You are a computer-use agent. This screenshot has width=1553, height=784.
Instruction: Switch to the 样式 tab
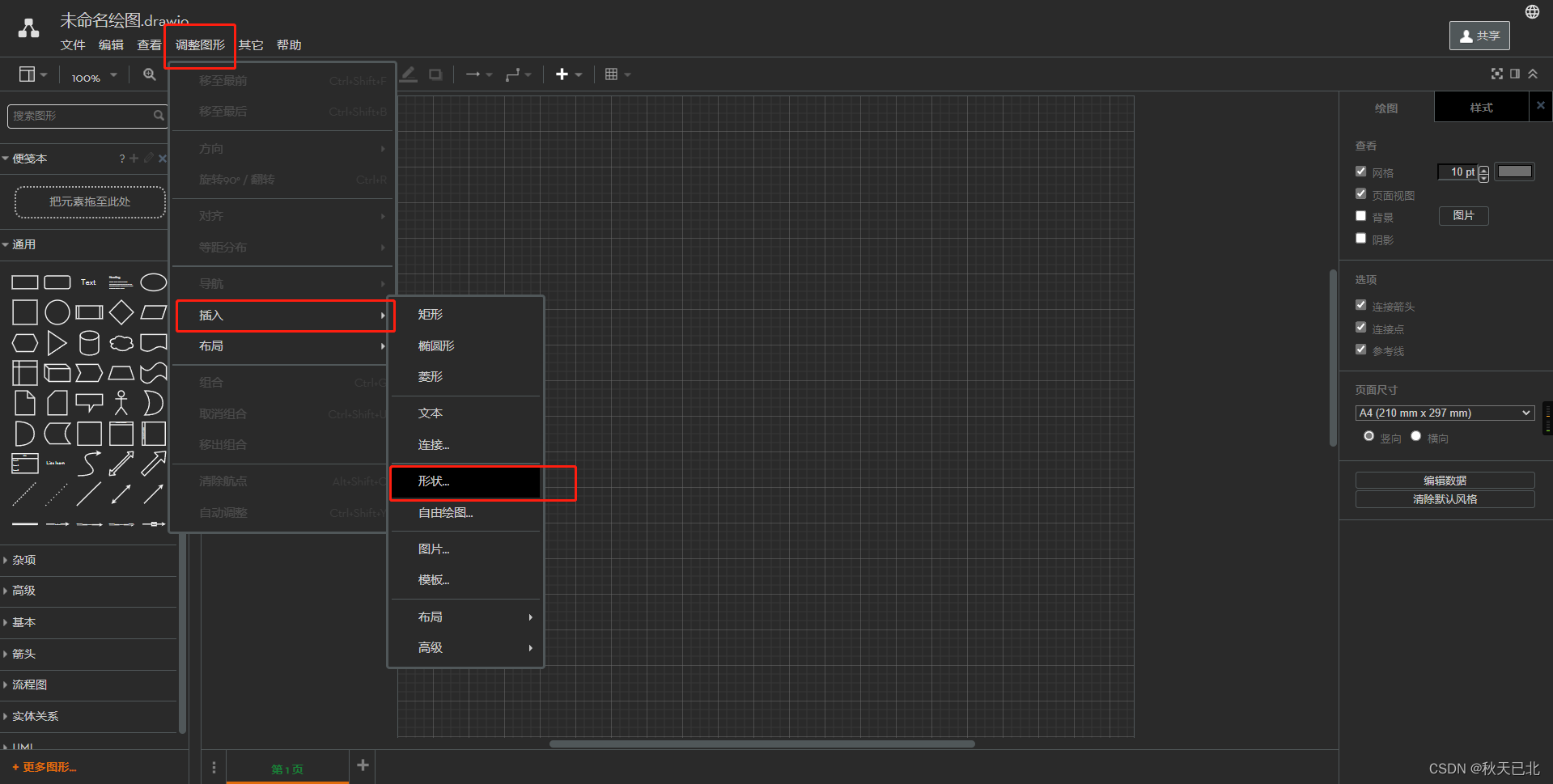coord(1481,108)
